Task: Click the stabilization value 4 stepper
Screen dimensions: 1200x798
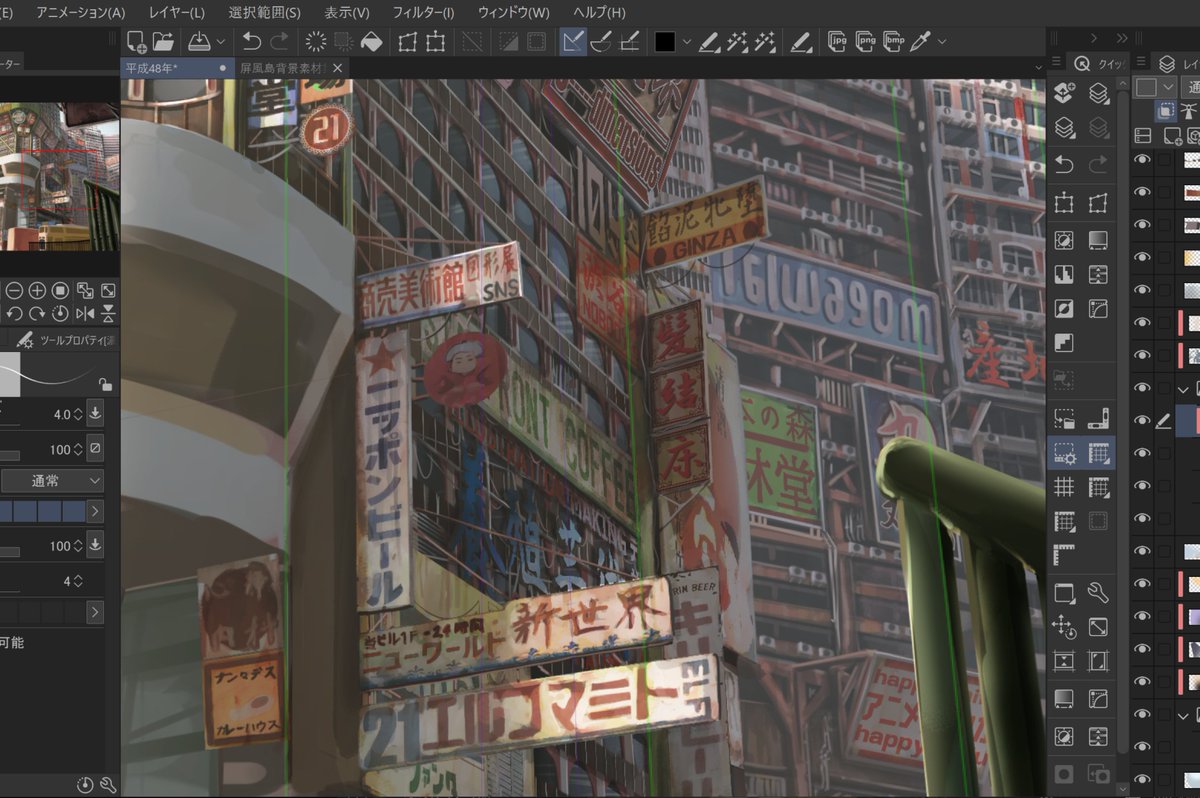Action: [78, 581]
